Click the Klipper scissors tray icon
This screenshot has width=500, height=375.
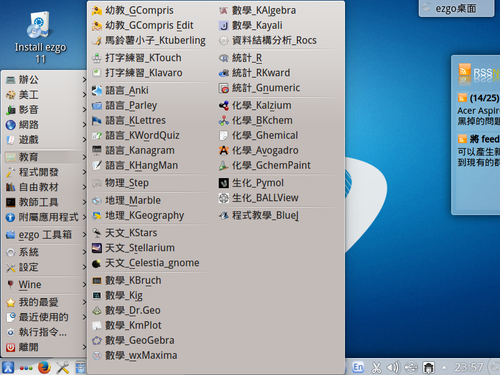coord(376,367)
